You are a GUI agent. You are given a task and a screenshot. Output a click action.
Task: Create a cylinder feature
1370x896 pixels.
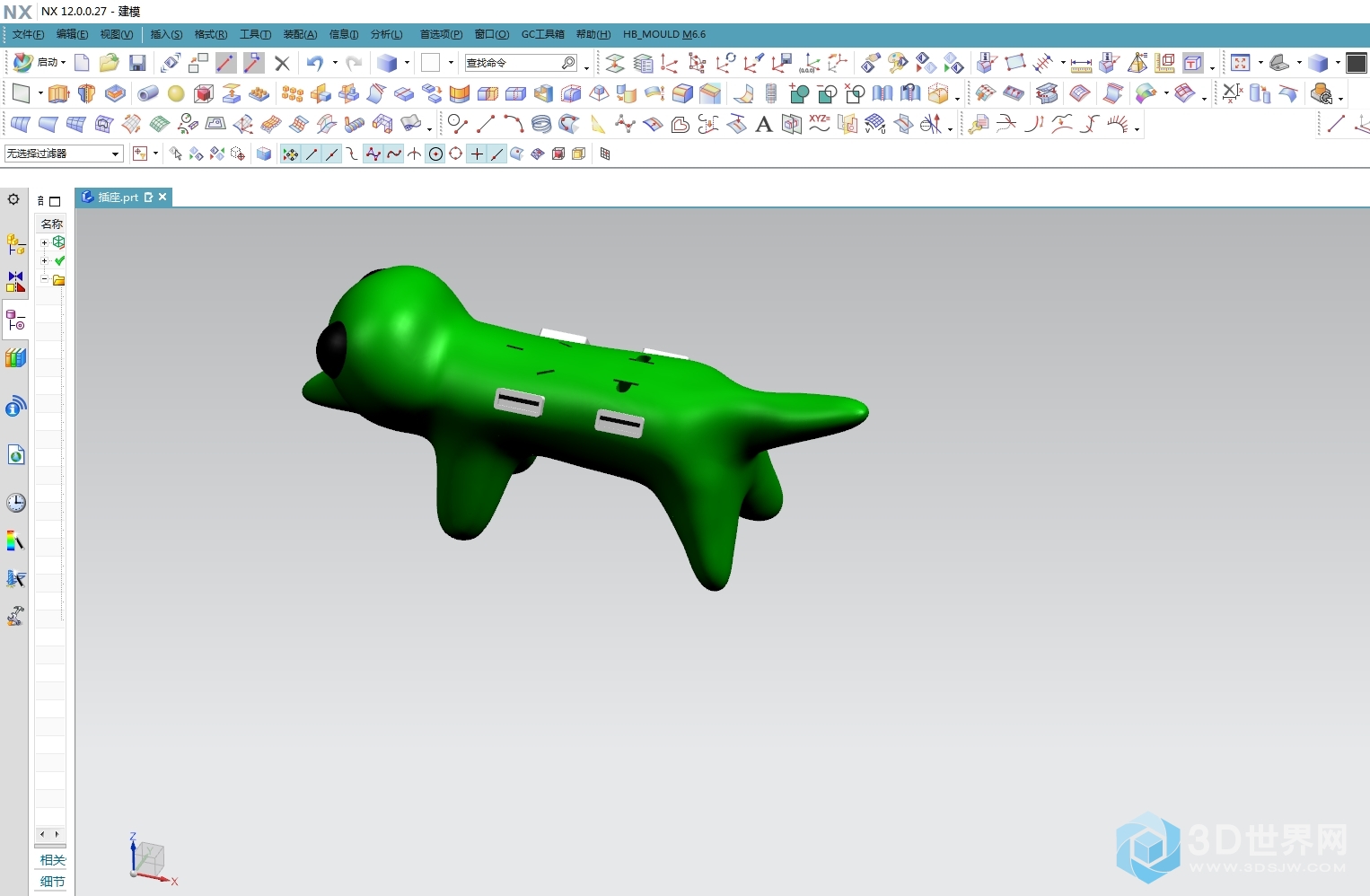pyautogui.click(x=148, y=93)
